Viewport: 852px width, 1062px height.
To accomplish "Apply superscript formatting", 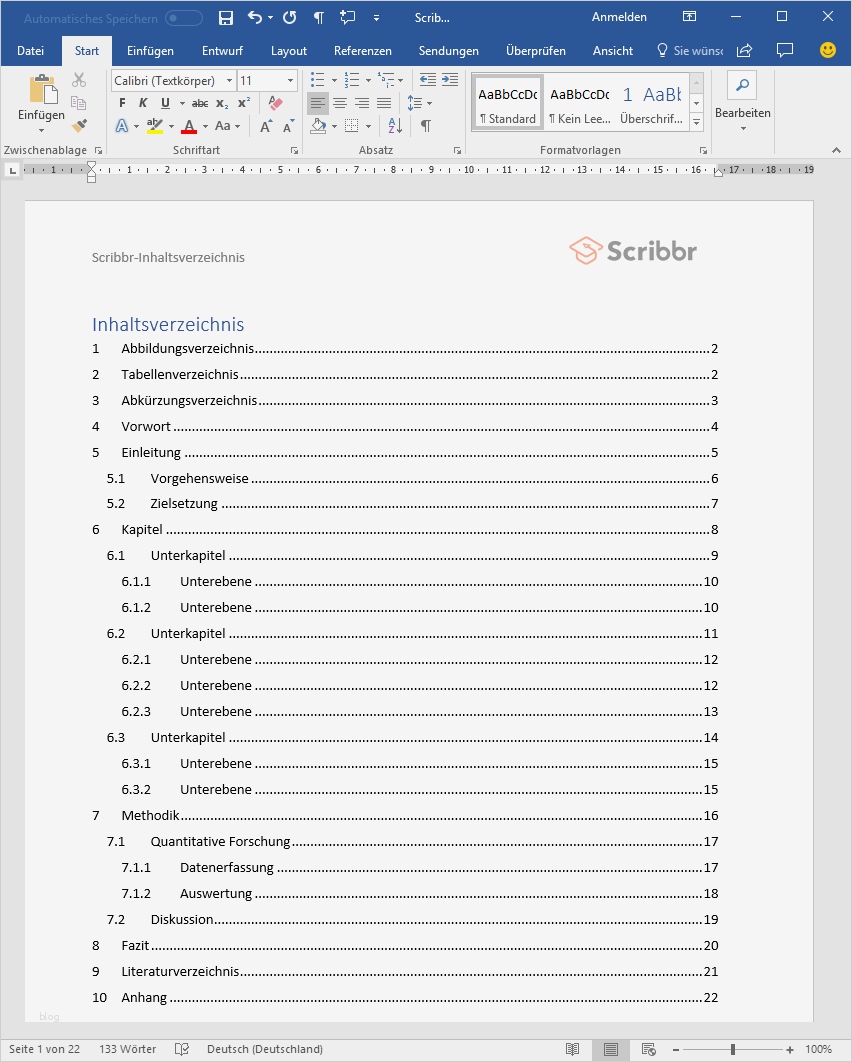I will (x=243, y=104).
